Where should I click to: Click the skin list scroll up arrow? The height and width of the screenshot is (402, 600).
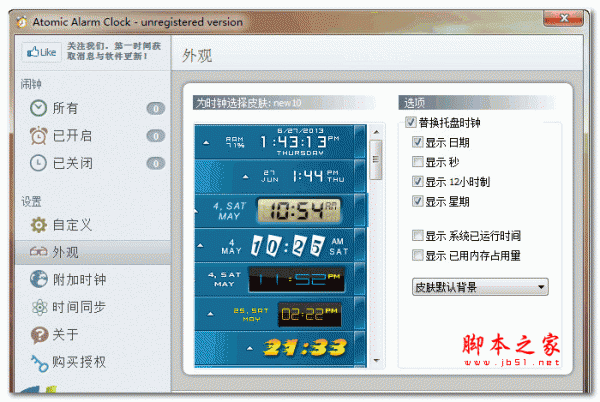[376, 132]
